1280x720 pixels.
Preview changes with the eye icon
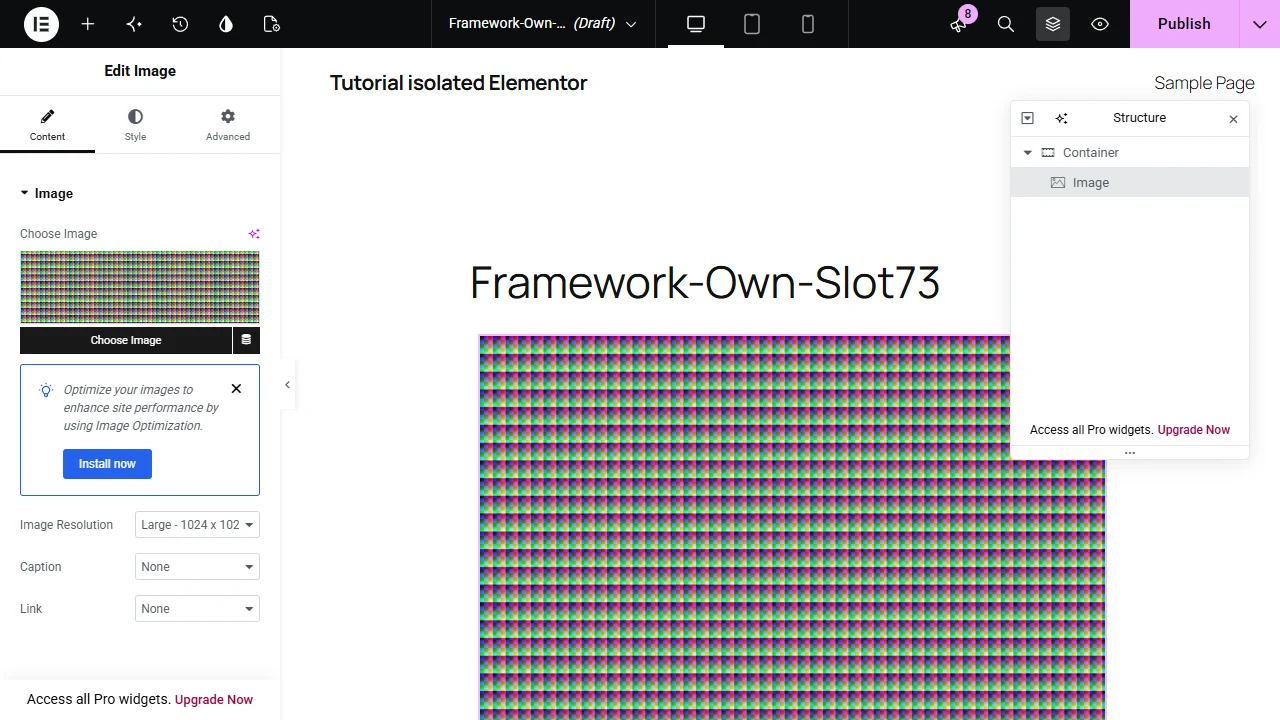(x=1100, y=24)
